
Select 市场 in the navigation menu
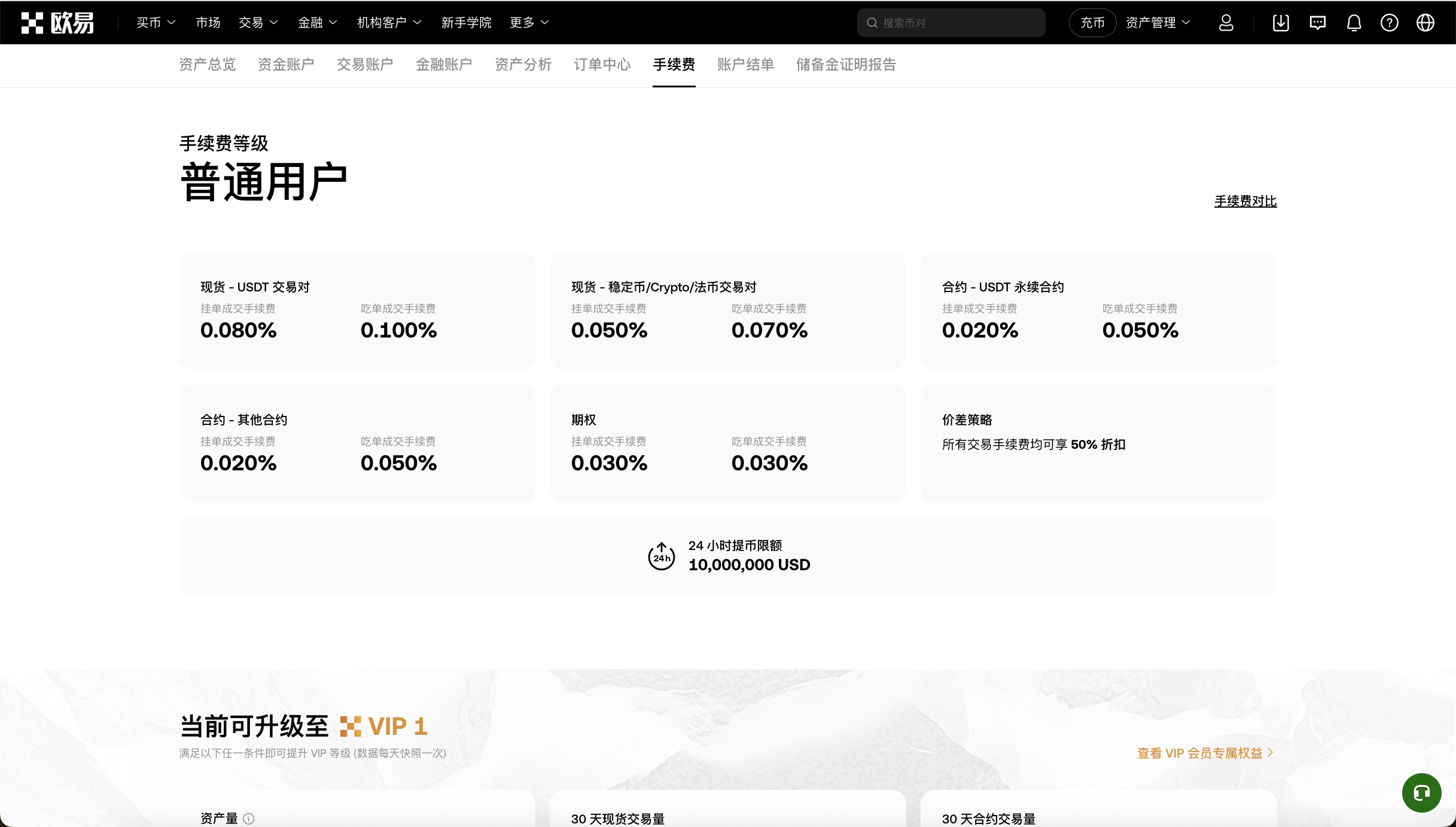[x=208, y=22]
